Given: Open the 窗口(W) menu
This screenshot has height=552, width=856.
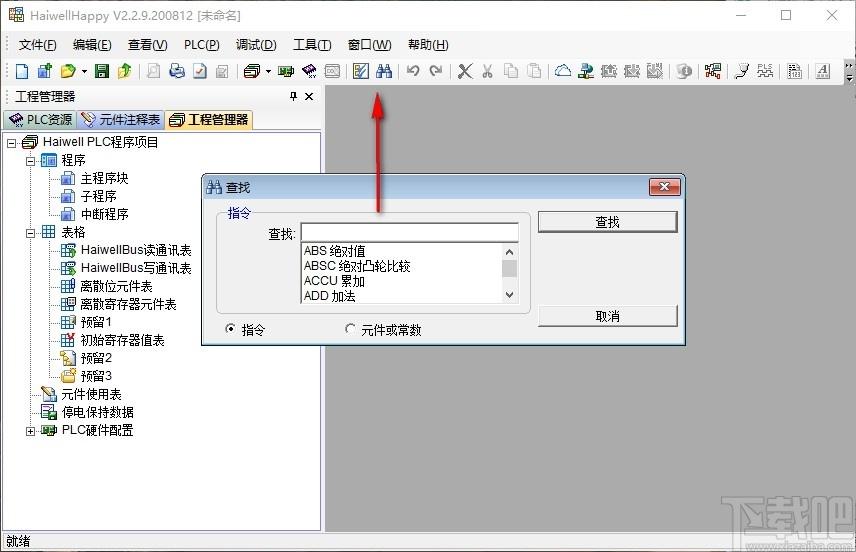Looking at the screenshot, I should [x=370, y=45].
